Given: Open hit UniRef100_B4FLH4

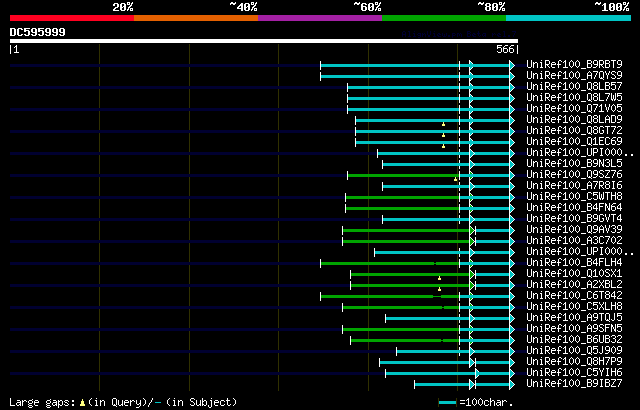Looking at the screenshot, I should [x=574, y=262].
